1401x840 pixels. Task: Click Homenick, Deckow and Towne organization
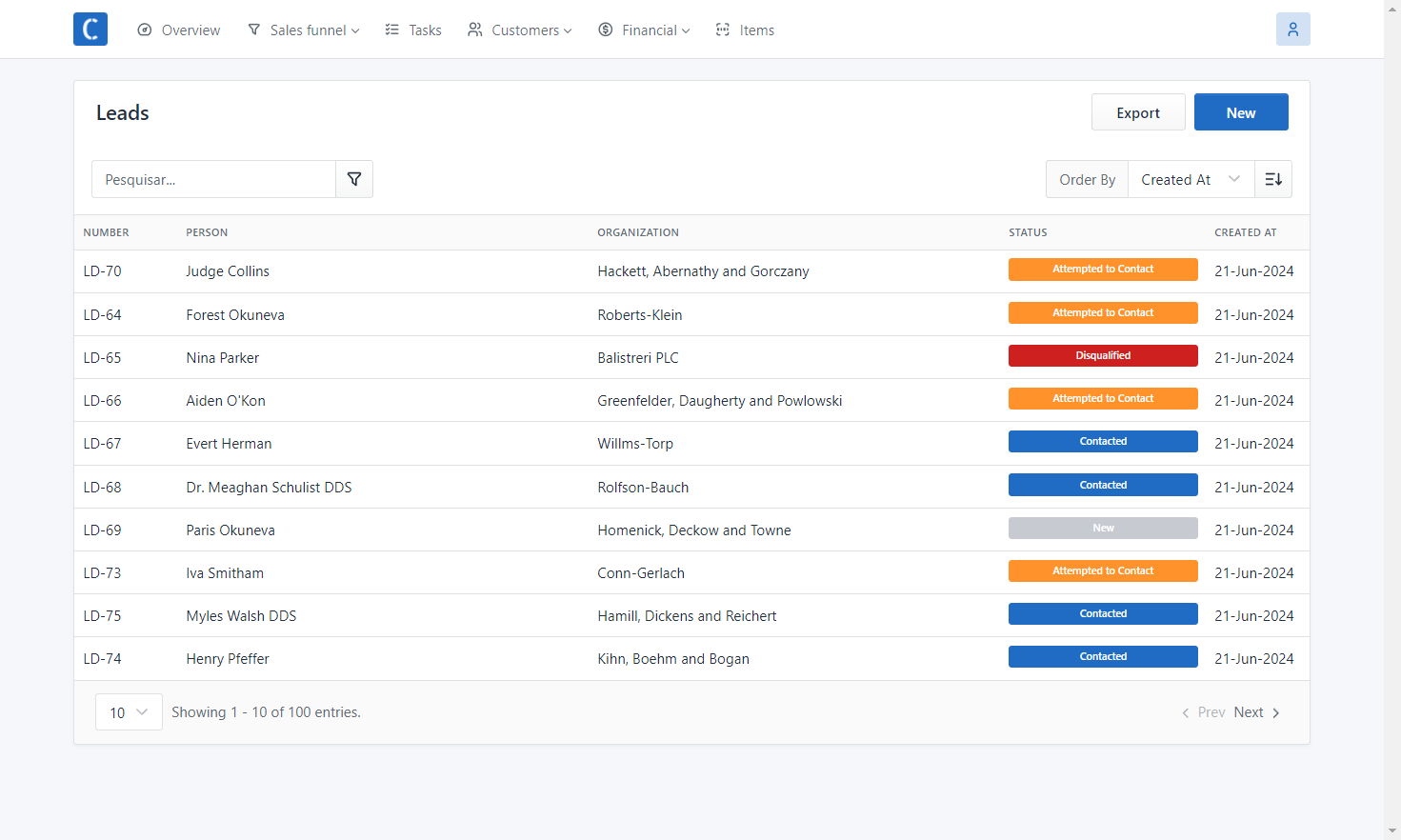click(694, 530)
